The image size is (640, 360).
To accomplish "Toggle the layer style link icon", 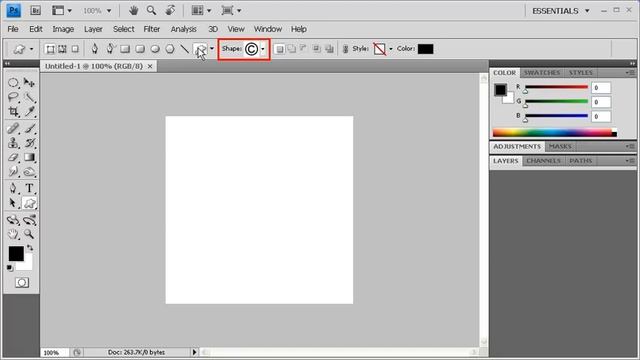I will [x=345, y=49].
